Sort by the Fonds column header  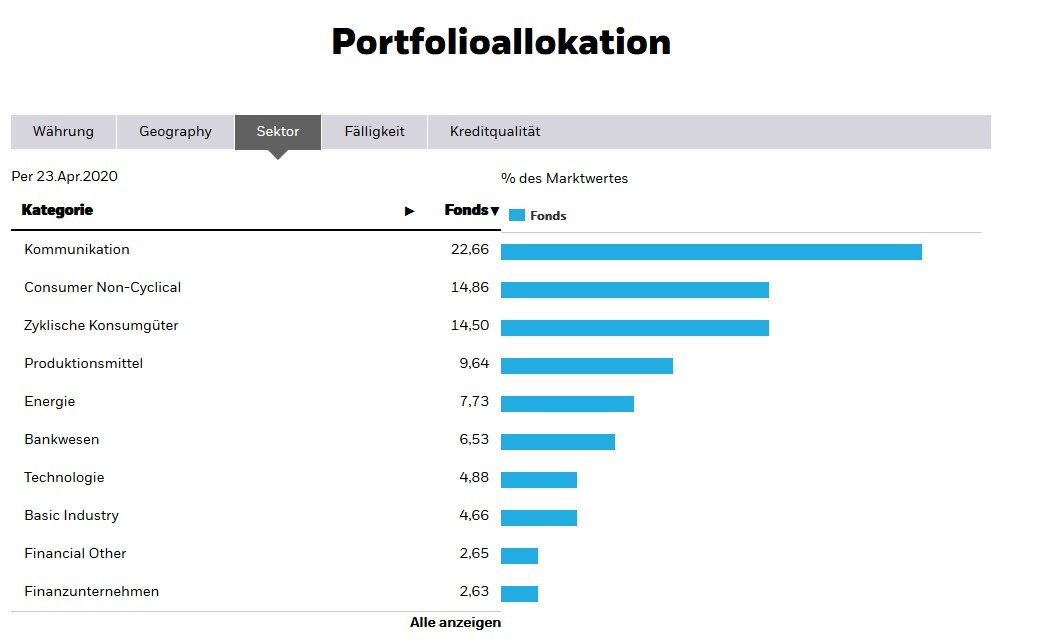click(465, 211)
